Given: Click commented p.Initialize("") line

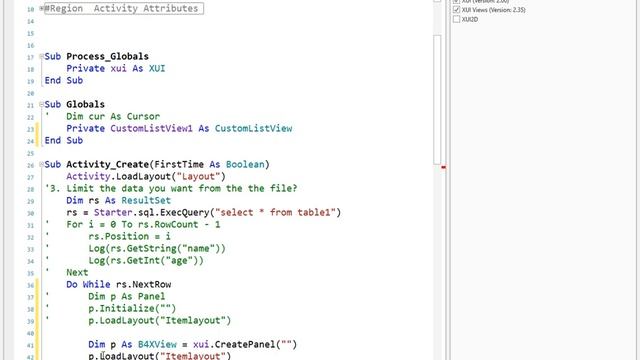Looking at the screenshot, I should 132,309.
